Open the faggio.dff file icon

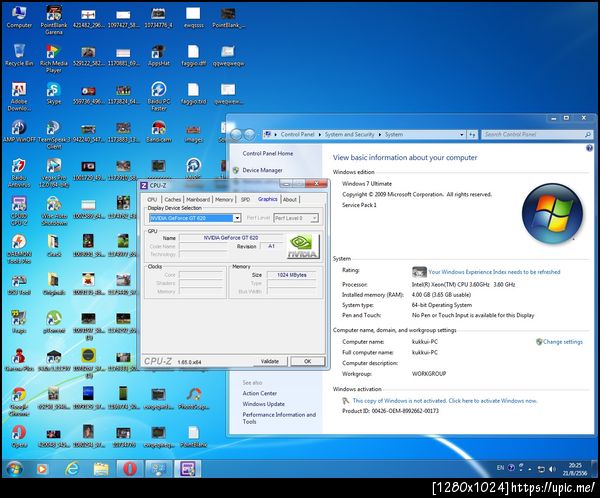[x=193, y=56]
